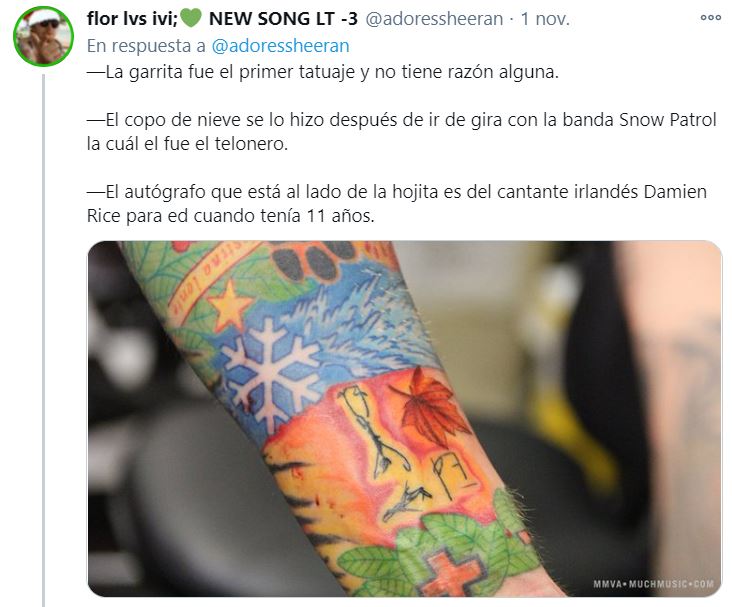Image resolution: width=732 pixels, height=607 pixels.
Task: Click the yellow star tattoo in photo
Action: click(229, 305)
